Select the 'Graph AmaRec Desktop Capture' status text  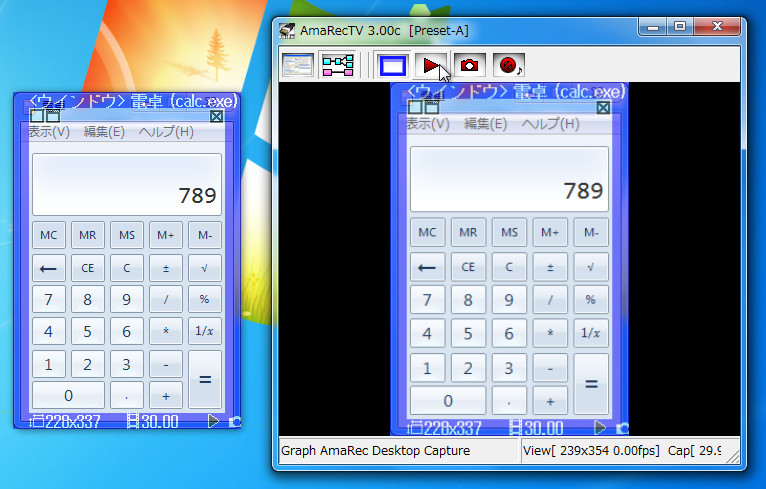click(375, 450)
